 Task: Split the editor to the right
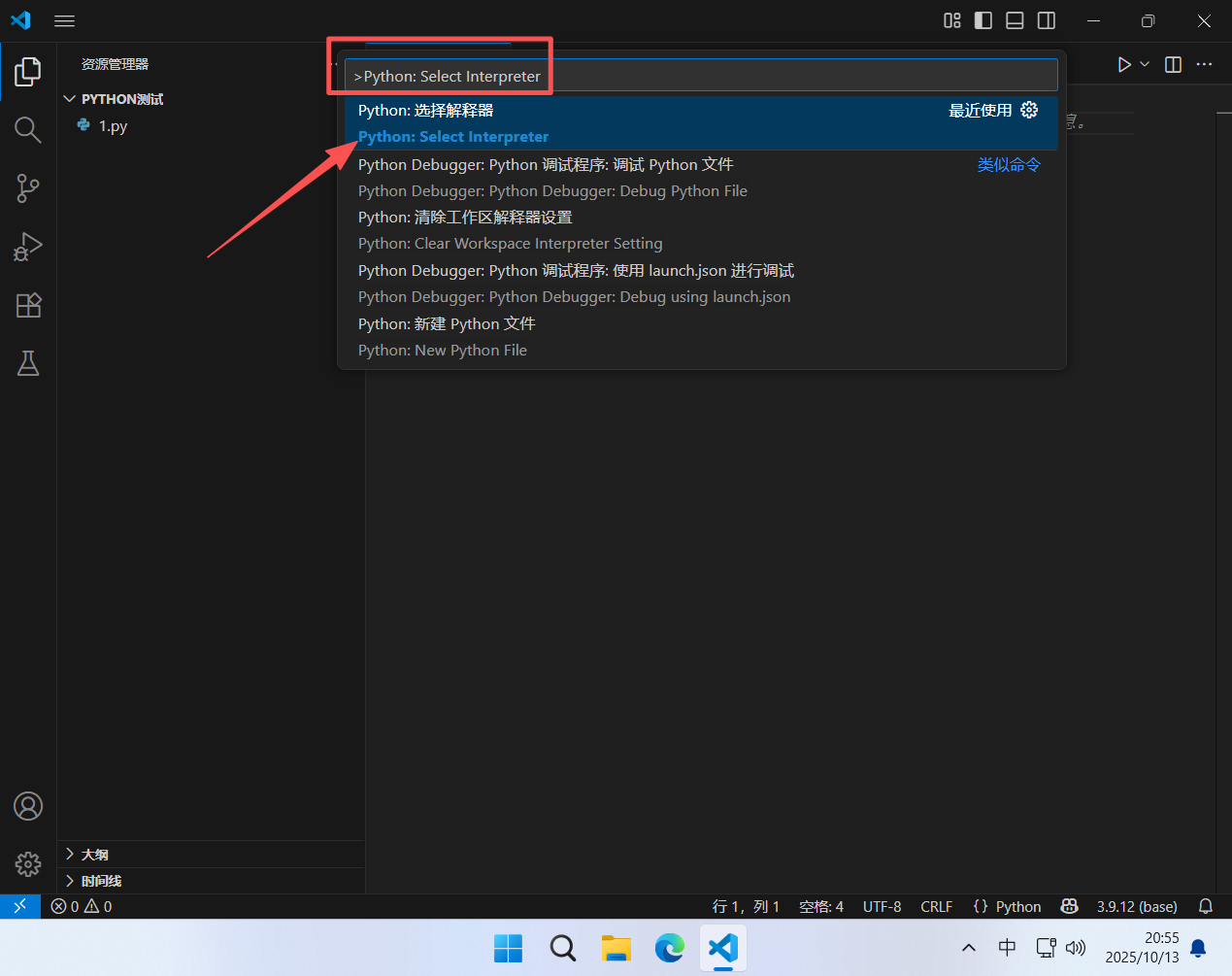pos(1173,64)
